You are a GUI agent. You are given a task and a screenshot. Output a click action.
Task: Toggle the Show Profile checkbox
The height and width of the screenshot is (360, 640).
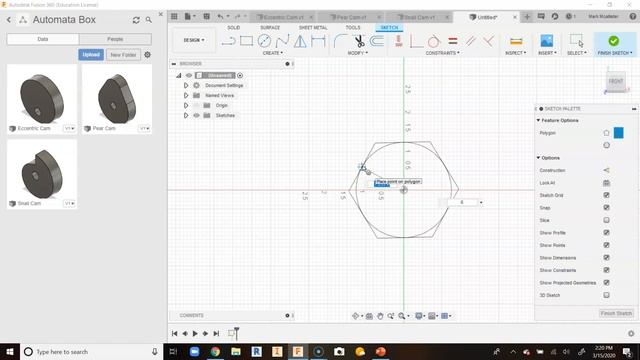607,233
